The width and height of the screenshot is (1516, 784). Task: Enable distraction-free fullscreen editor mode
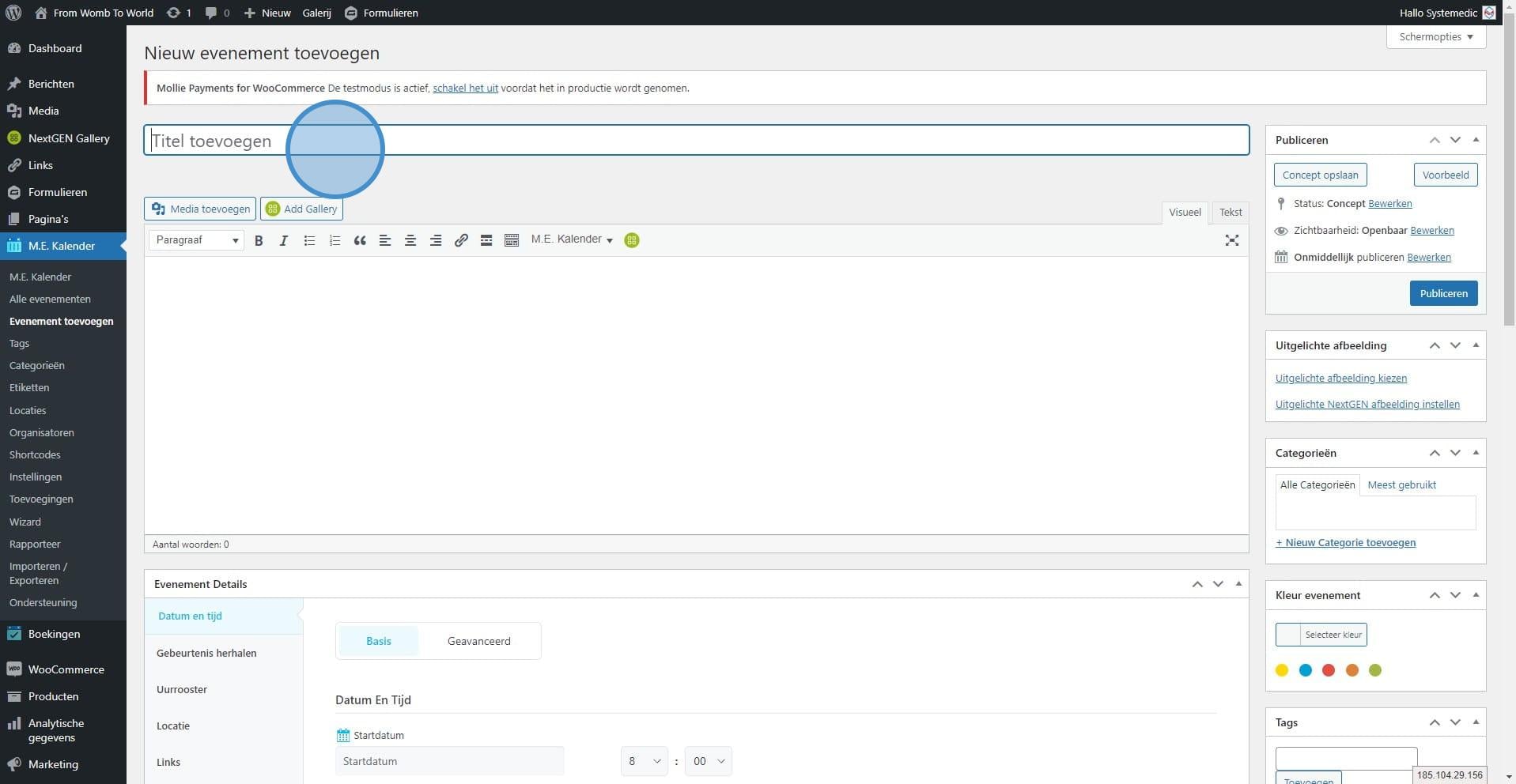[1232, 240]
